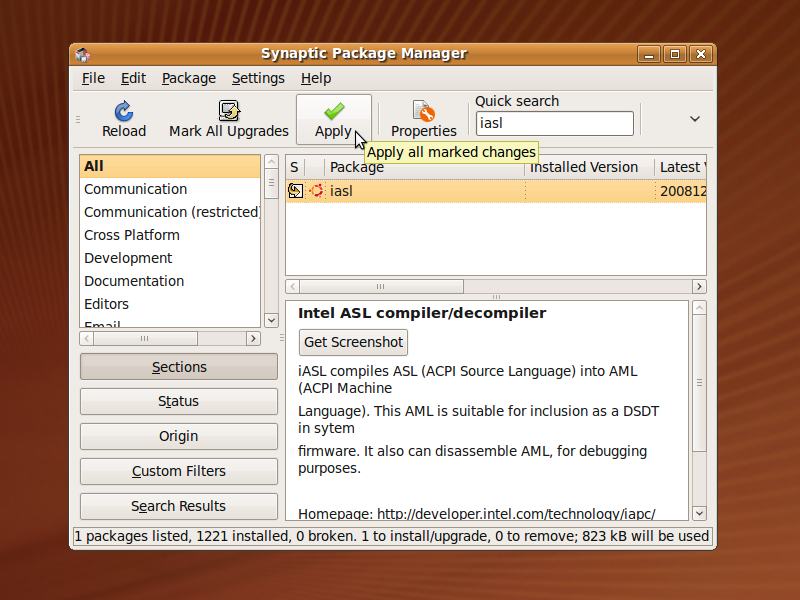The width and height of the screenshot is (800, 600).
Task: Open Properties via its toolbar icon
Action: 423,111
